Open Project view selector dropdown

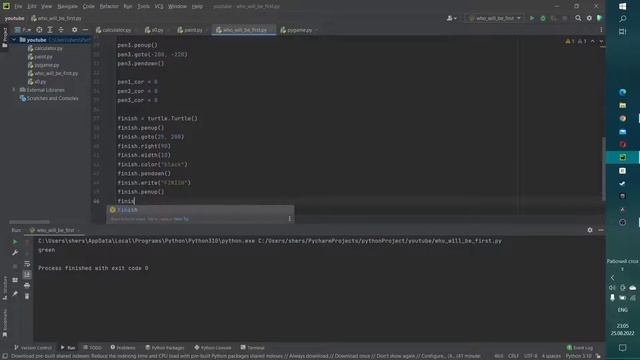point(23,30)
